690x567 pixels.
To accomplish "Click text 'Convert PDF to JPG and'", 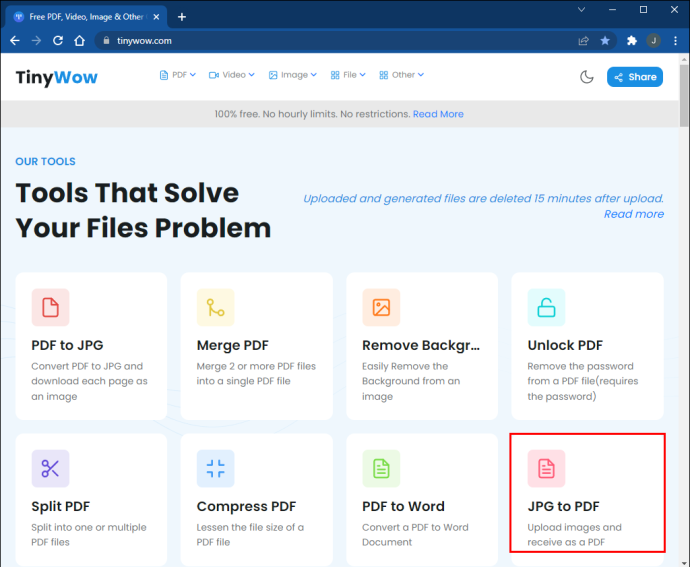I will point(87,366).
